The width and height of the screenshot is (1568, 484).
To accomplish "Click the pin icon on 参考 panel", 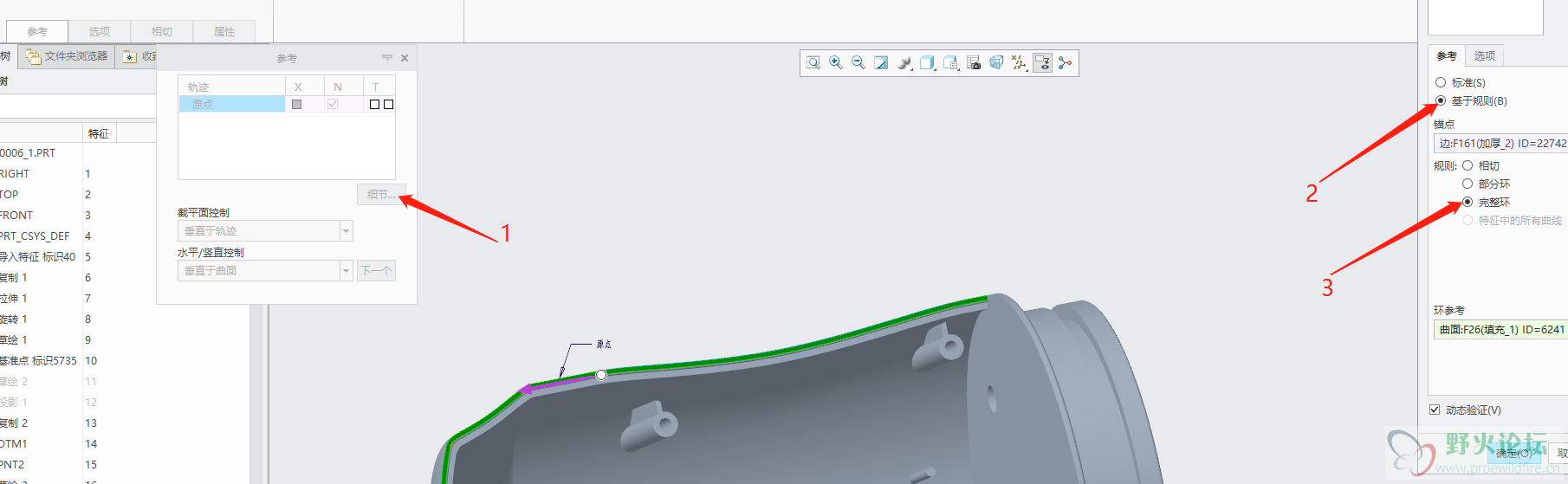I will pyautogui.click(x=387, y=58).
